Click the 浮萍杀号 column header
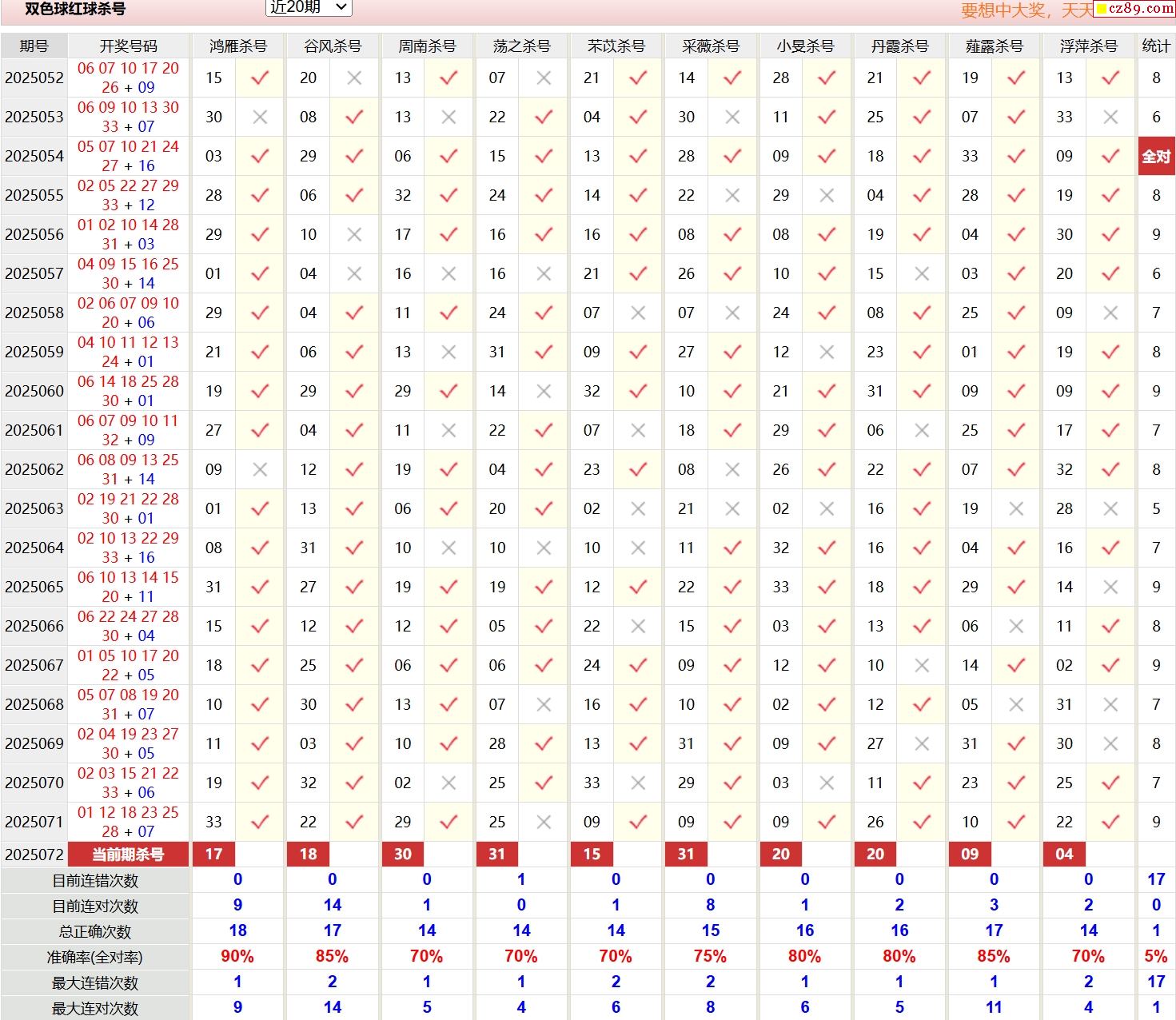This screenshot has width=1176, height=1020. [1088, 46]
